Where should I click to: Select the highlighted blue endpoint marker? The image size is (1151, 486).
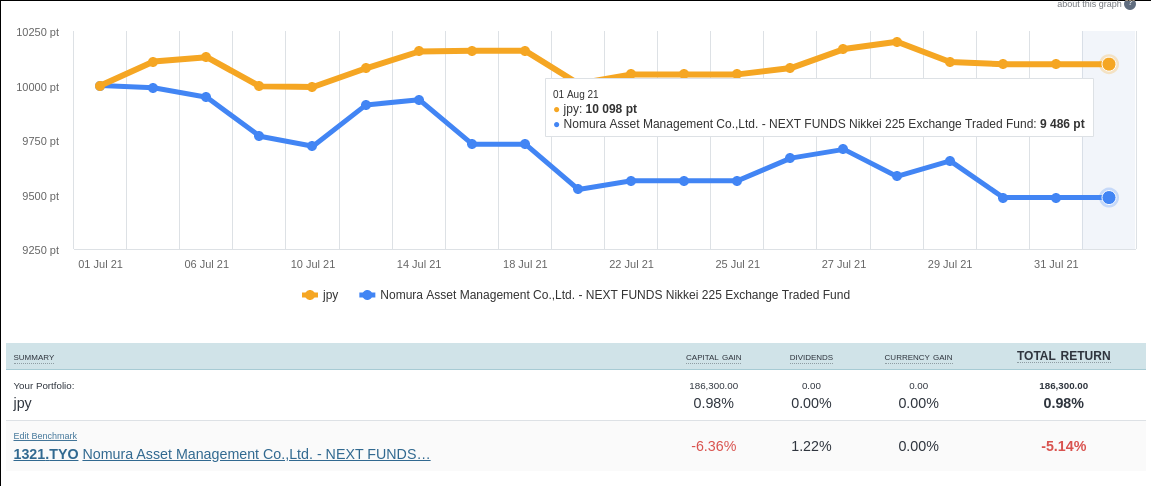(x=1108, y=198)
